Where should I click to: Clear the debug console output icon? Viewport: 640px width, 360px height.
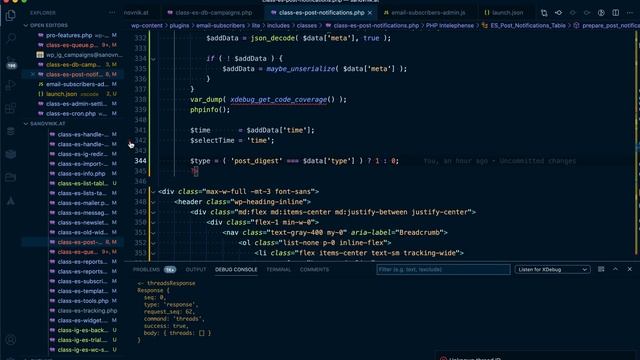pos(601,269)
